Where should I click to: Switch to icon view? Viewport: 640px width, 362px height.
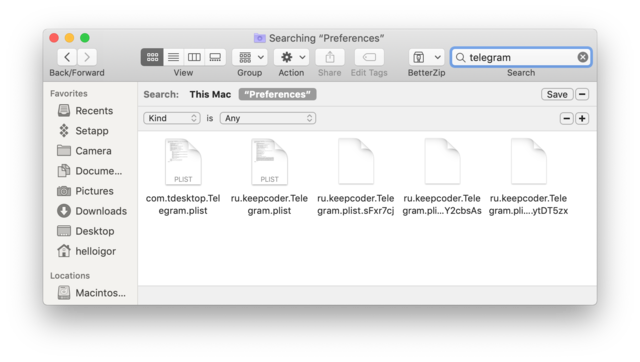point(152,57)
